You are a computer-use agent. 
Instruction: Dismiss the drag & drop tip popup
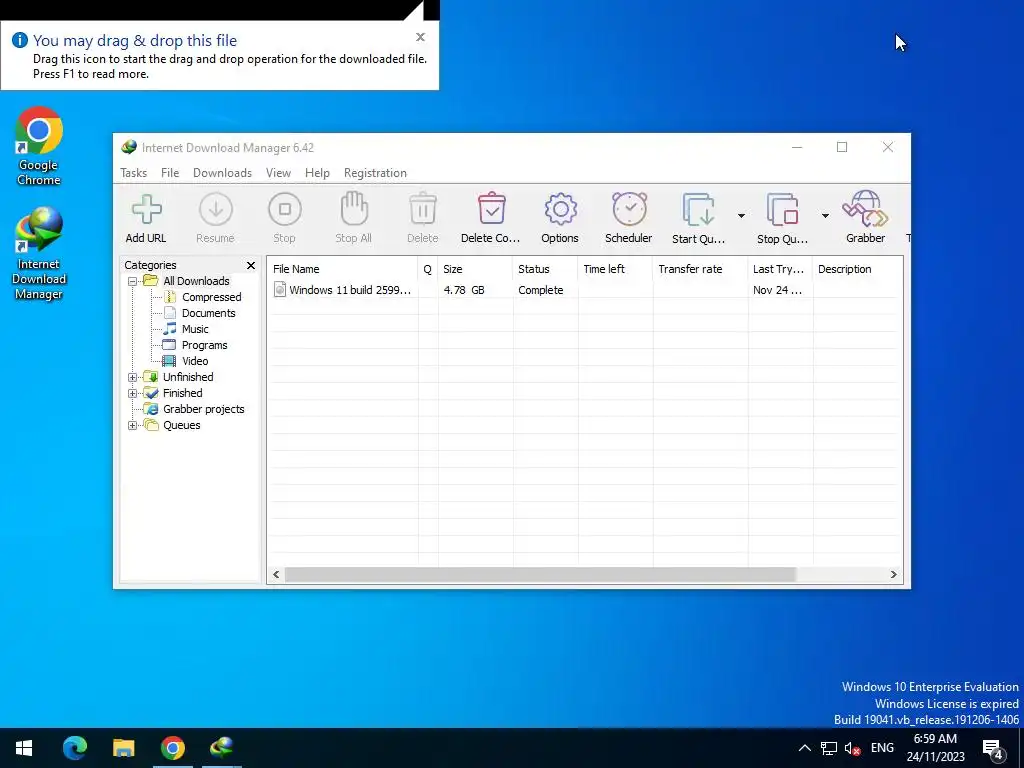(421, 37)
